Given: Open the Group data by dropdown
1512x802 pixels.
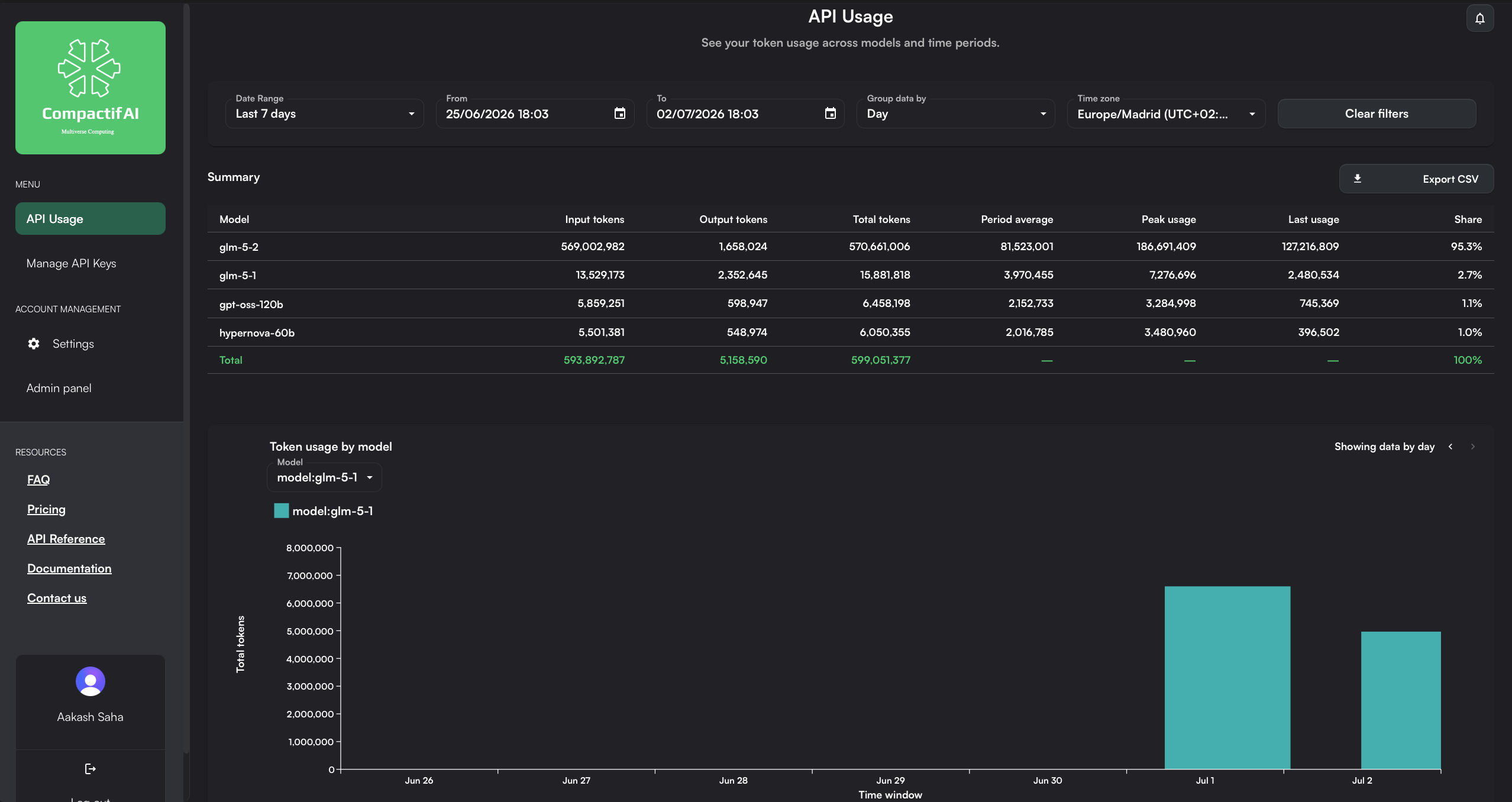Looking at the screenshot, I should coord(955,114).
